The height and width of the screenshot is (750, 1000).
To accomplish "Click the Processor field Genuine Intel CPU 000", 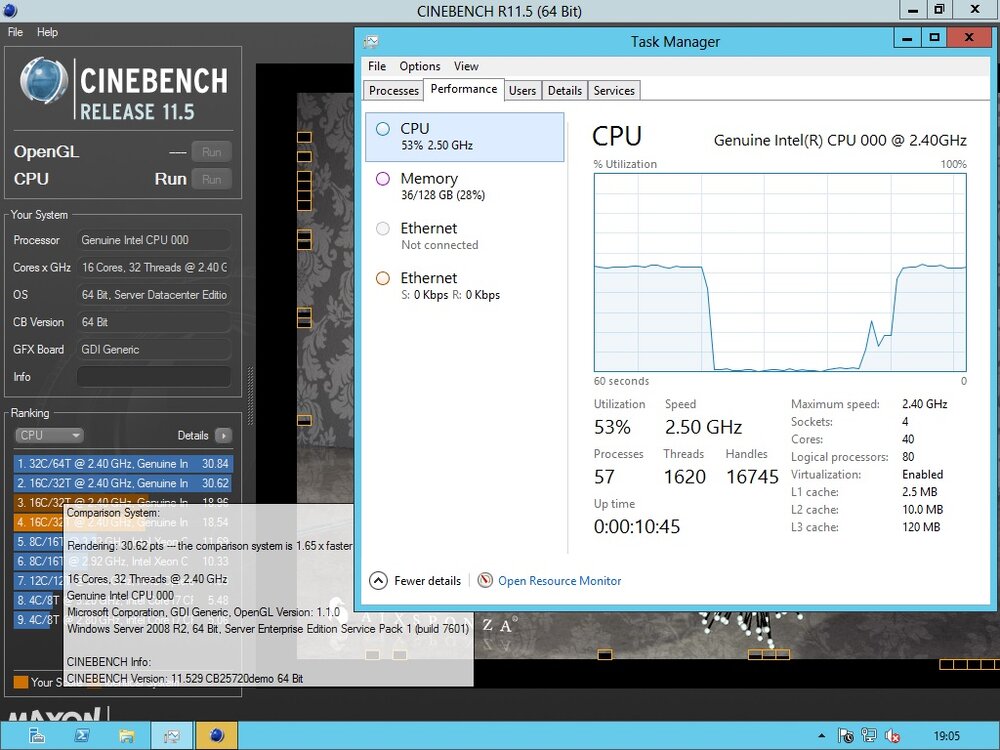I will click(x=154, y=240).
